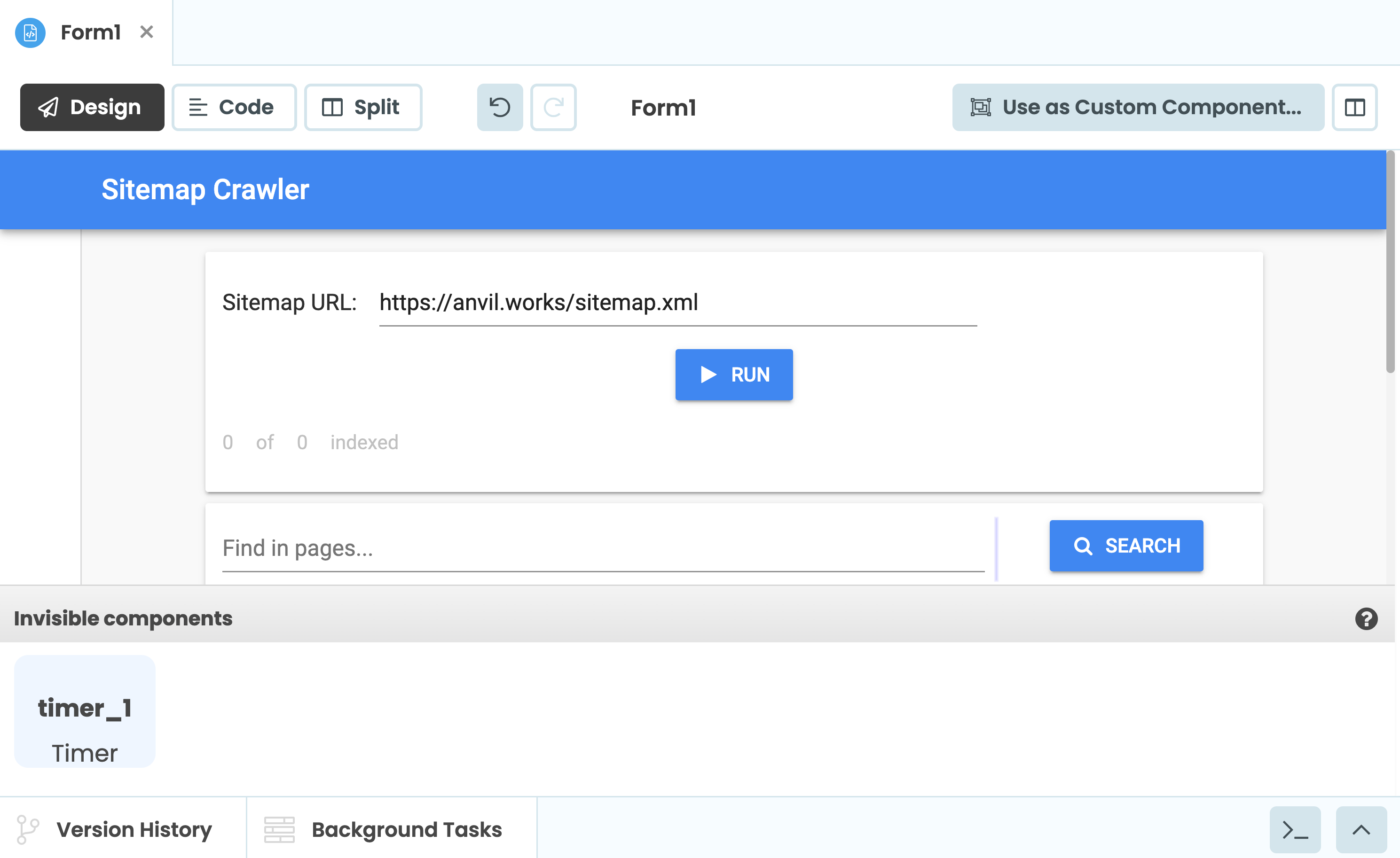Toggle the side panel layout icon
Screen dimensions: 1400x858
[1354, 107]
